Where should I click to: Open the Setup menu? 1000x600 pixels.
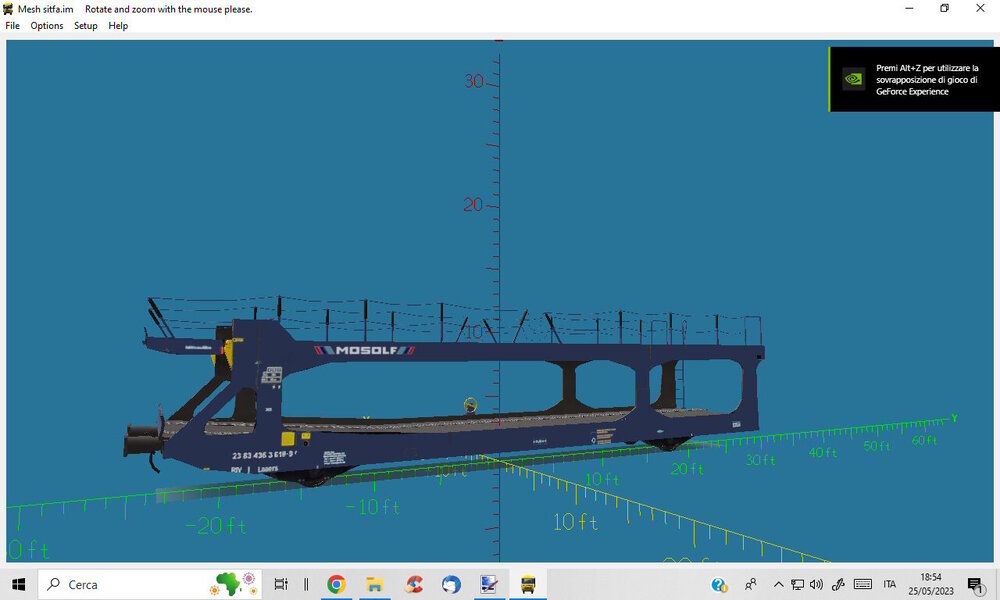point(85,26)
